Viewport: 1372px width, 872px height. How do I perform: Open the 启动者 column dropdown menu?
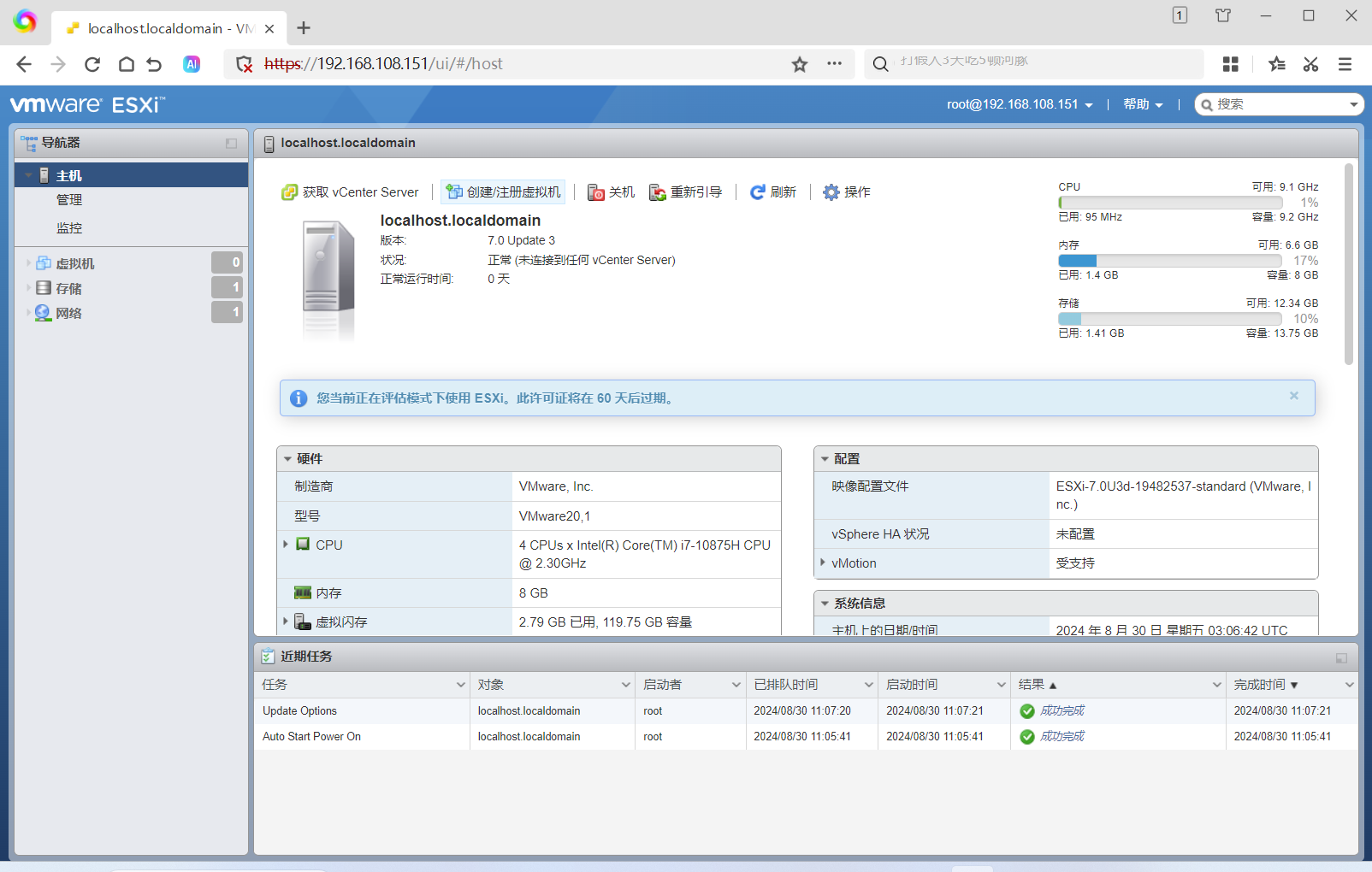[x=736, y=685]
